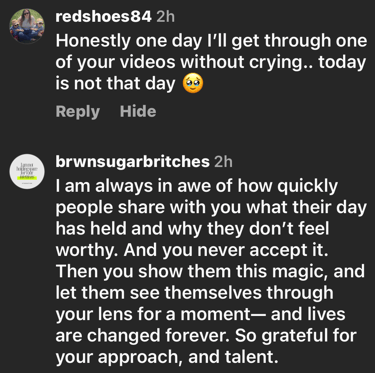Click the word "worthy." in the second comment

(x=87, y=250)
